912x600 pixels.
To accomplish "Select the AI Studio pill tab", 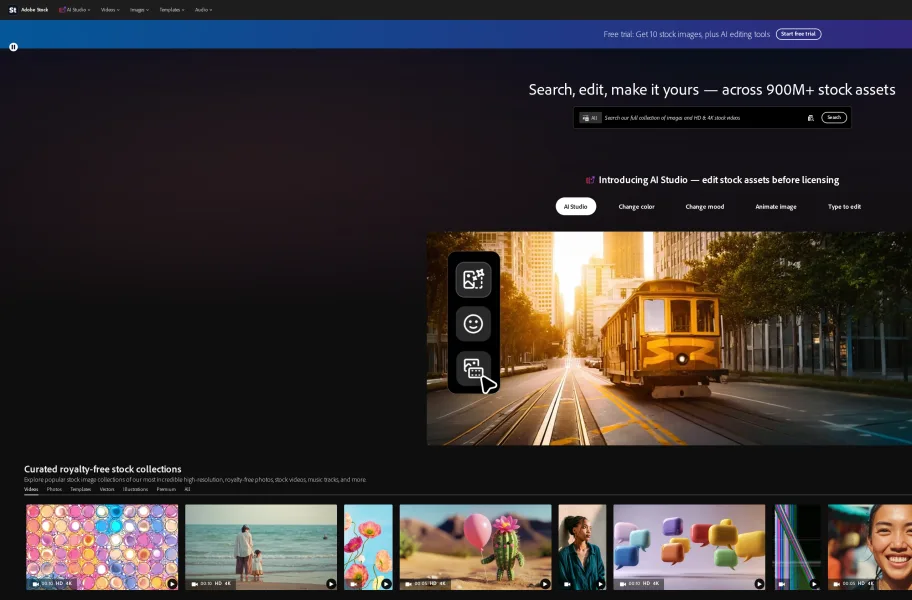I will [x=575, y=206].
